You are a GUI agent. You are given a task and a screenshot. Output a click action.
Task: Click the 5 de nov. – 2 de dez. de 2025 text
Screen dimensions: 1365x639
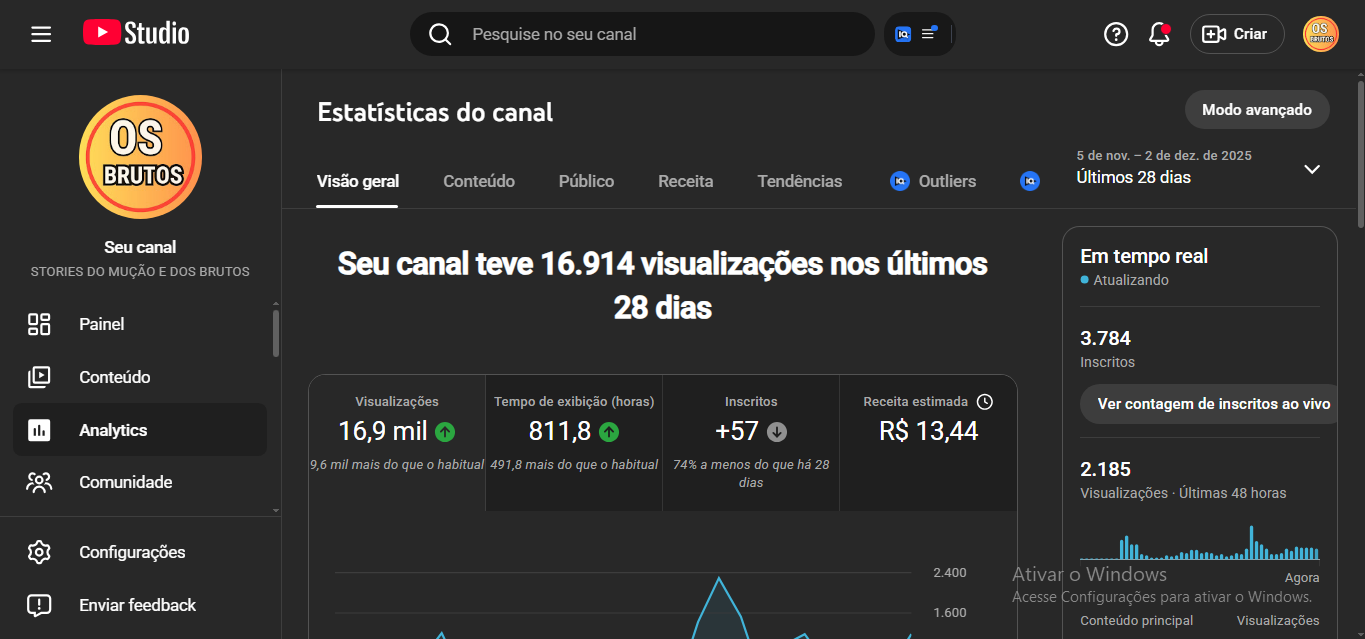pyautogui.click(x=1164, y=156)
